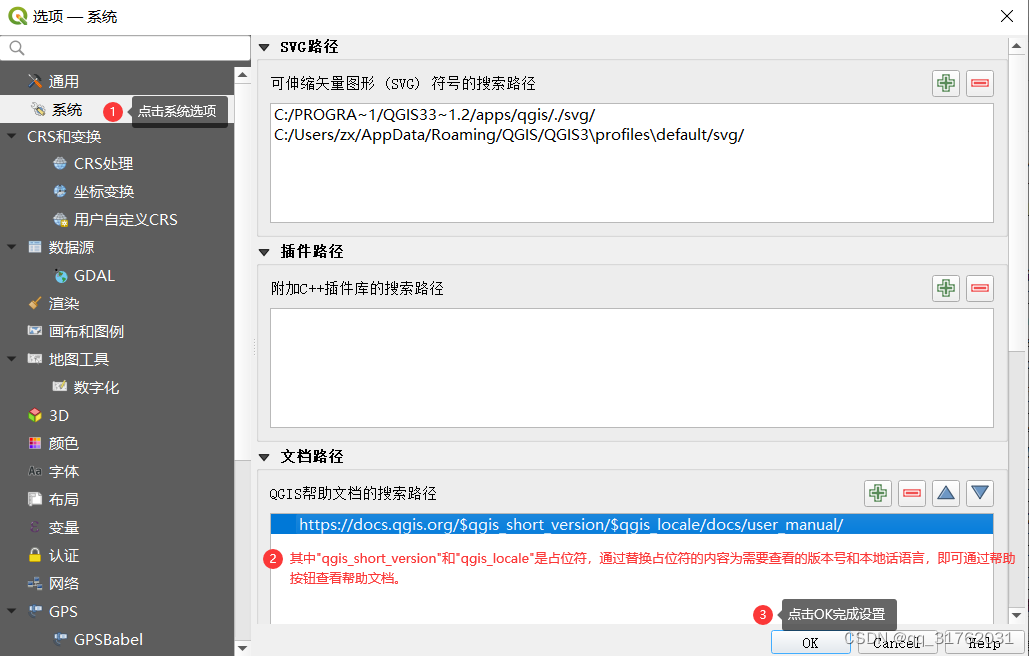Click the 通用 tools icon in sidebar

click(35, 81)
